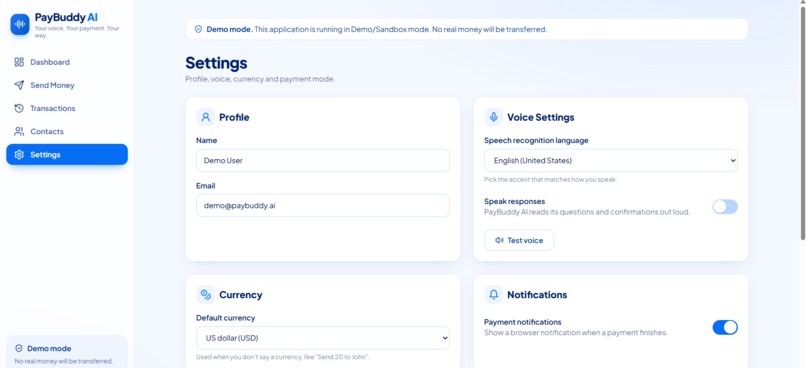Image resolution: width=806 pixels, height=368 pixels.
Task: Click the Dashboard grid icon in sidebar
Action: (19, 62)
